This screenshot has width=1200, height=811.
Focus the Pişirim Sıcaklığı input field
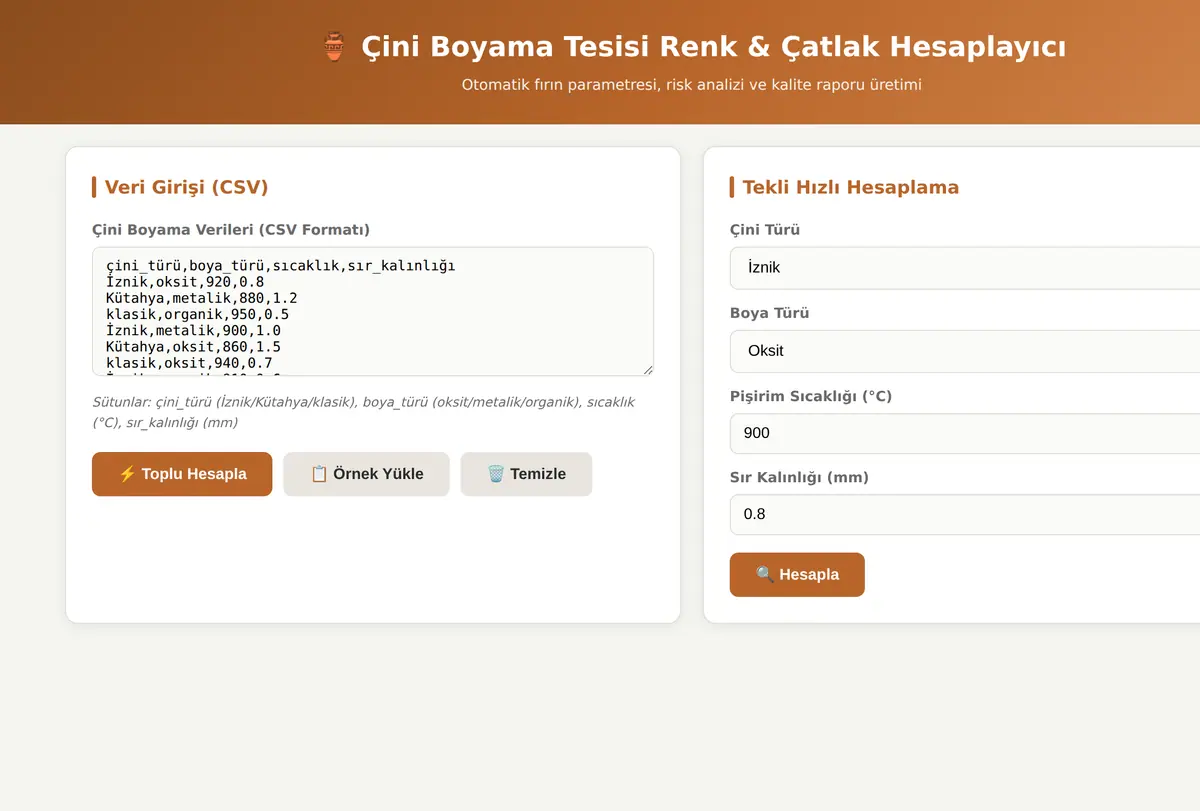click(965, 433)
